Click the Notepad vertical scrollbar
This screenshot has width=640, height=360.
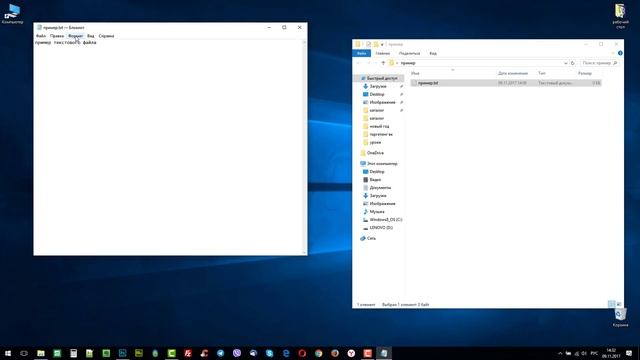304,147
